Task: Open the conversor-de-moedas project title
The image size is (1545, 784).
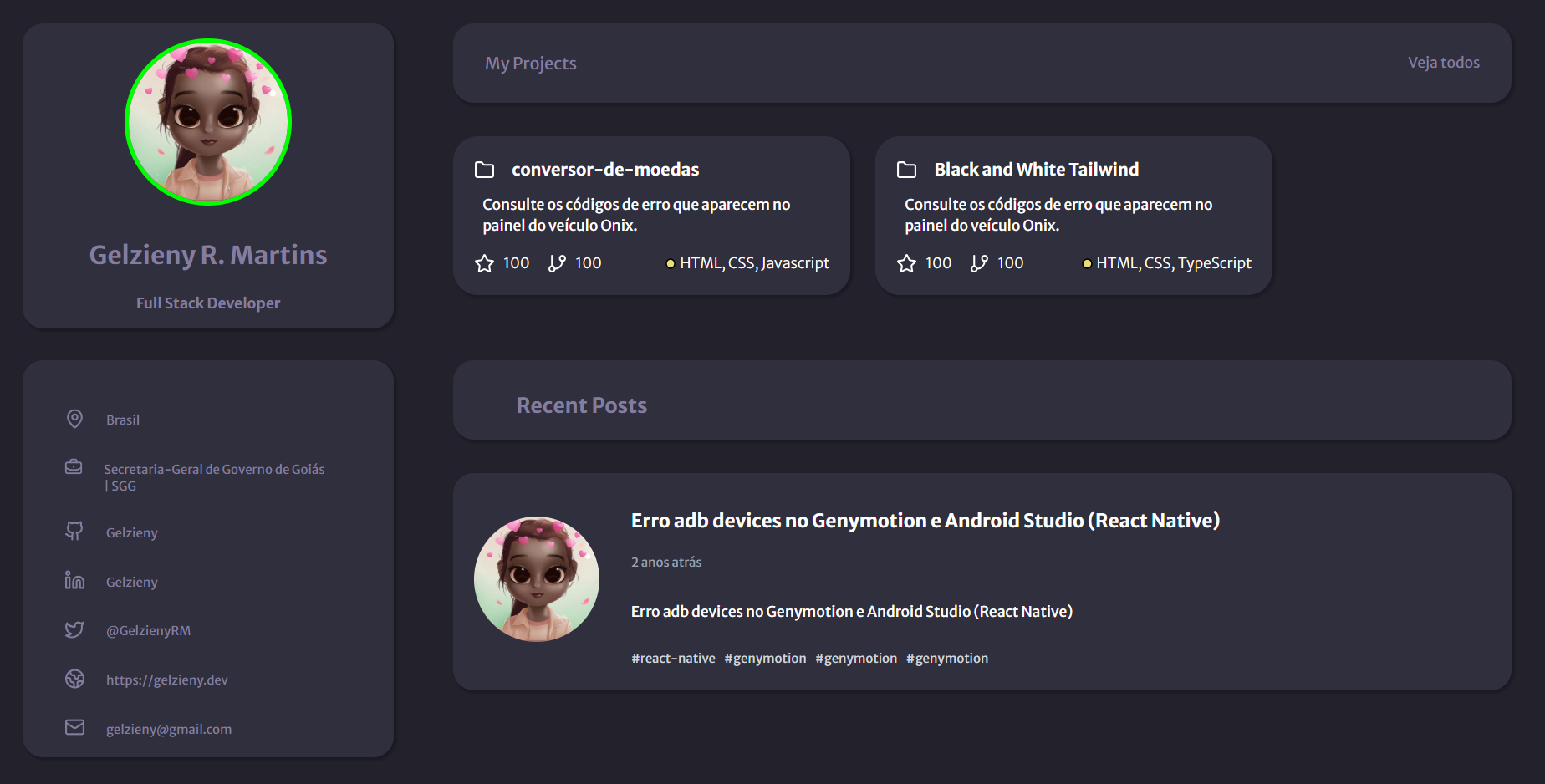Action: tap(604, 170)
